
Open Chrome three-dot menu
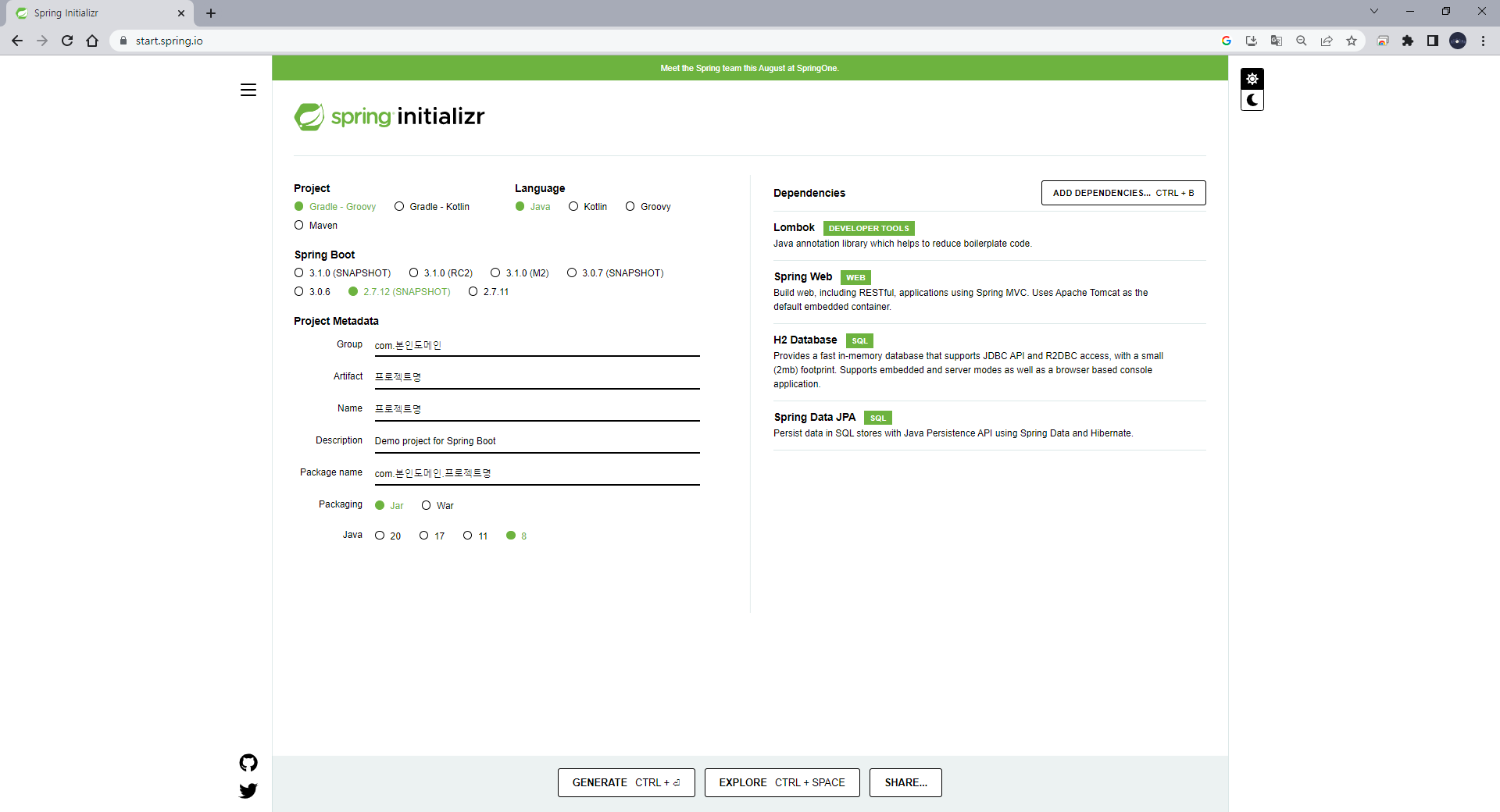(1483, 41)
